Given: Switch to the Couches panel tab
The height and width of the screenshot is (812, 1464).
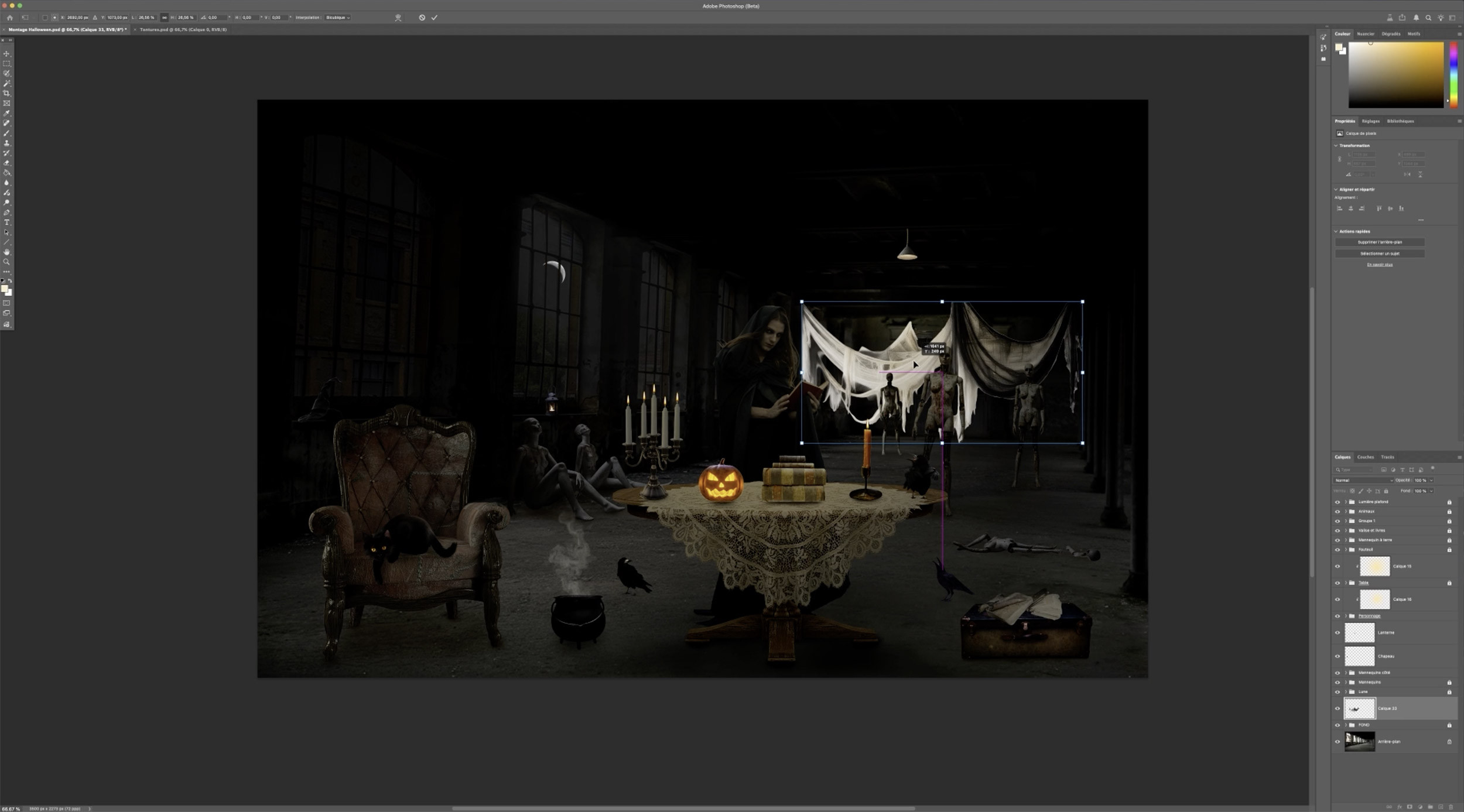Looking at the screenshot, I should tap(1365, 457).
